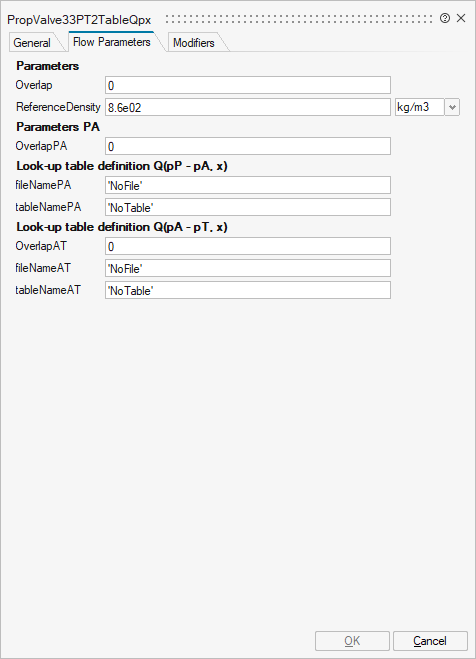Click the dotted drag handle in title bar

pos(299,19)
